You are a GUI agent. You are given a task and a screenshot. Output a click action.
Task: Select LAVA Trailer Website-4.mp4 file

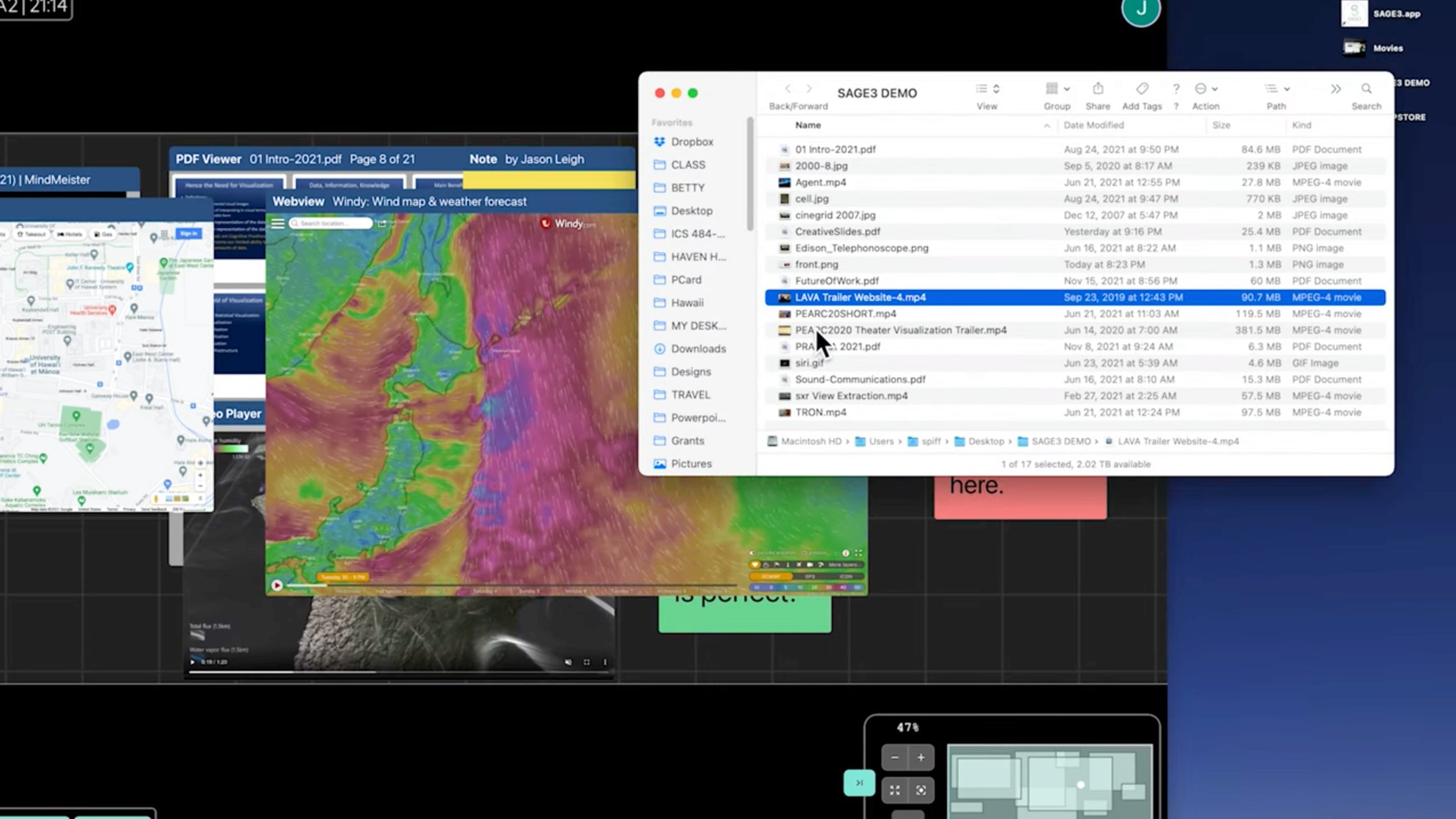pyautogui.click(x=860, y=296)
